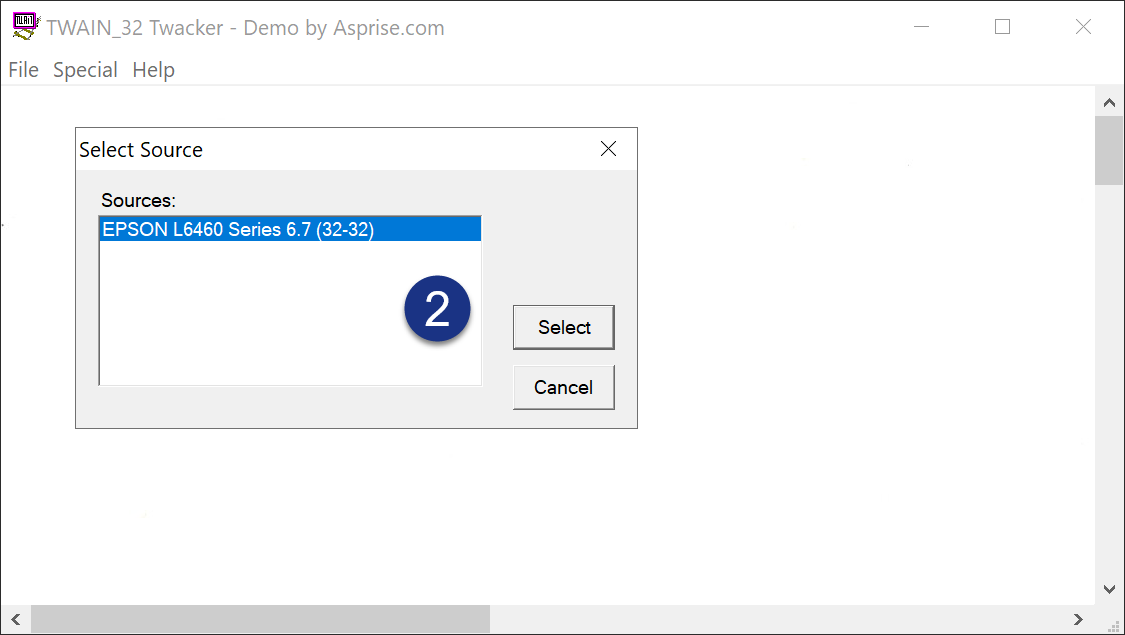The image size is (1125, 635).
Task: Click empty area of the Sources list
Action: coord(251,316)
